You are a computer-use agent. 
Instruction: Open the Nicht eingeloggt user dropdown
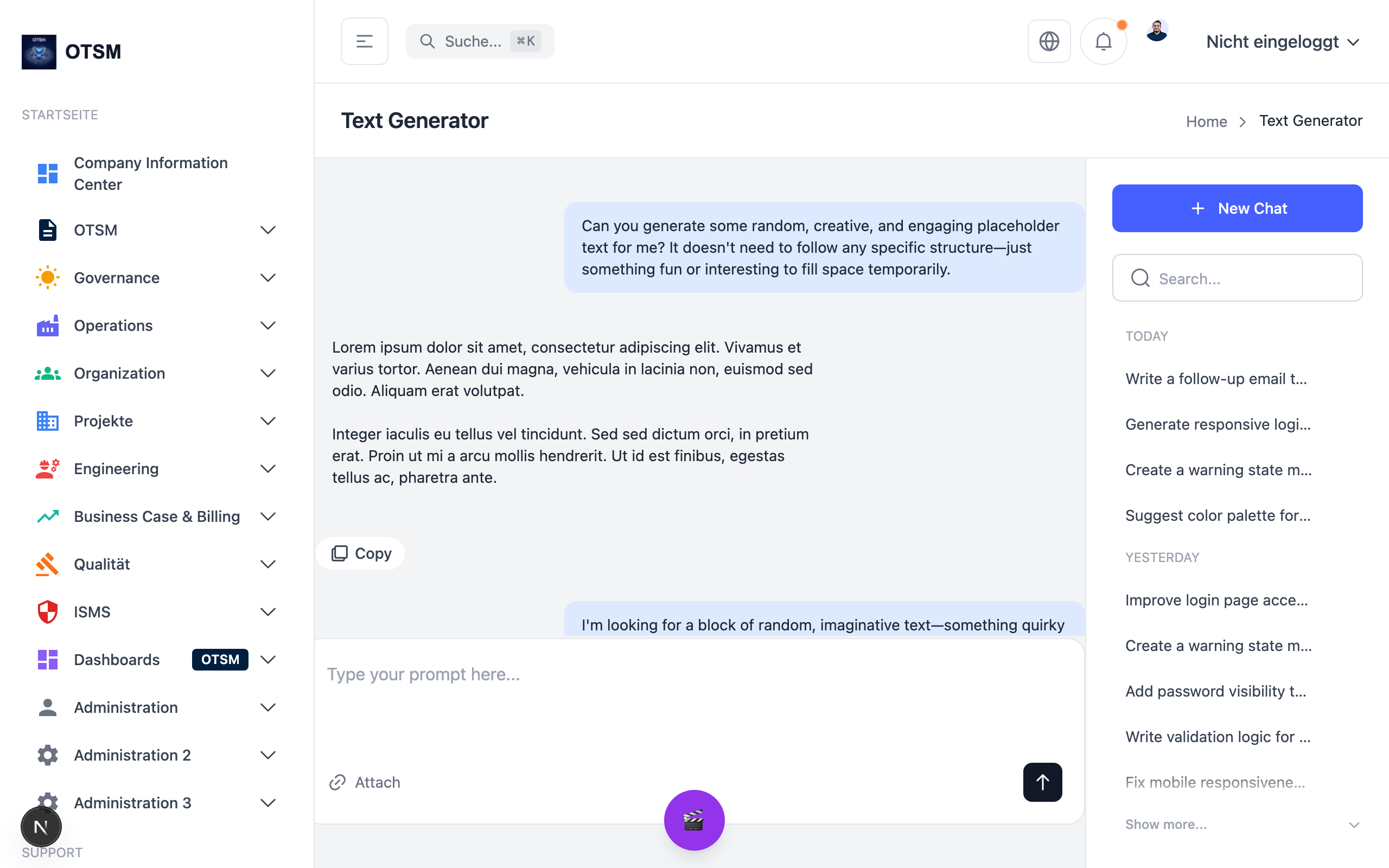(1282, 41)
